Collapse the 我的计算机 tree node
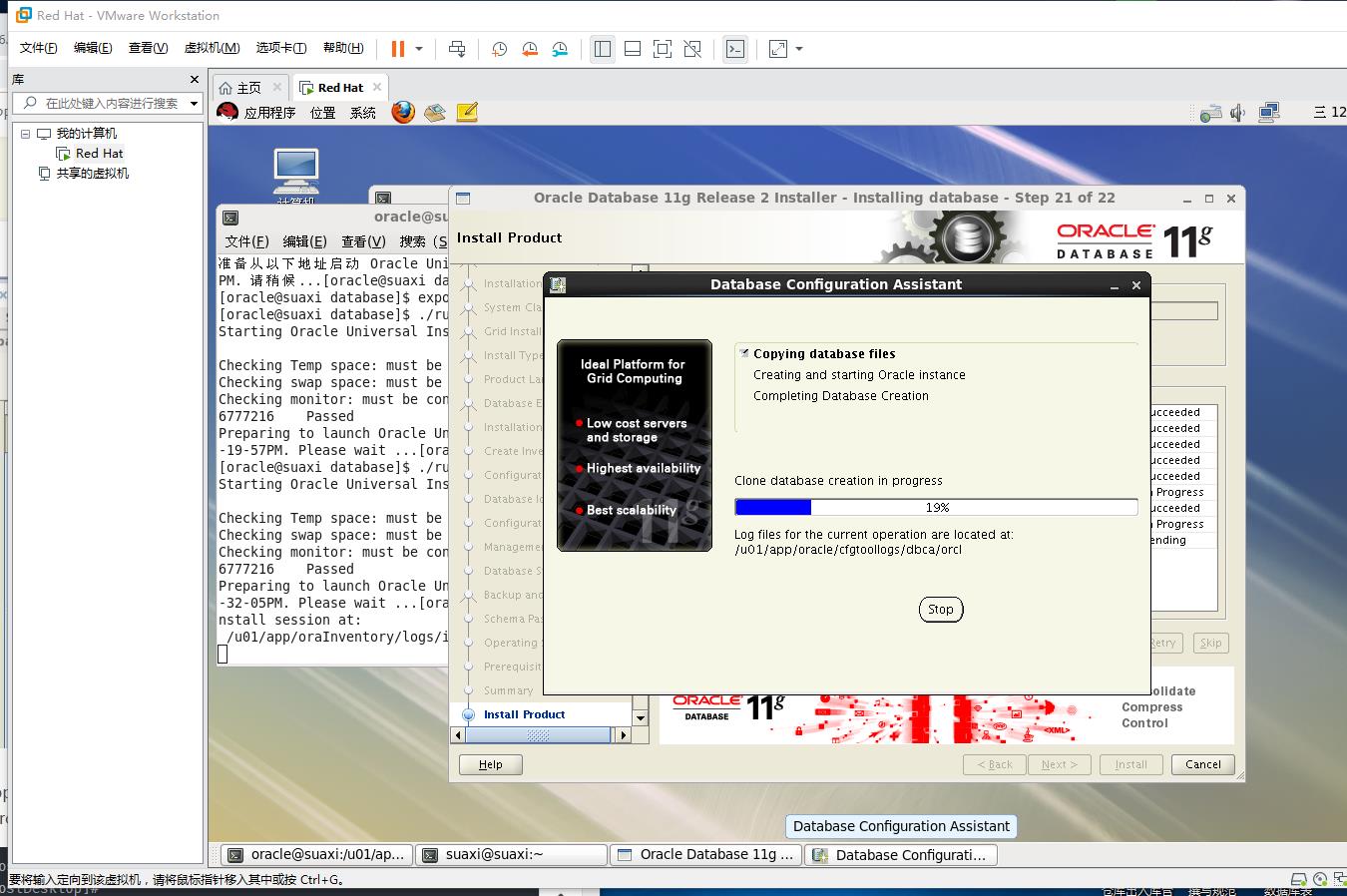1347x896 pixels. click(x=26, y=134)
